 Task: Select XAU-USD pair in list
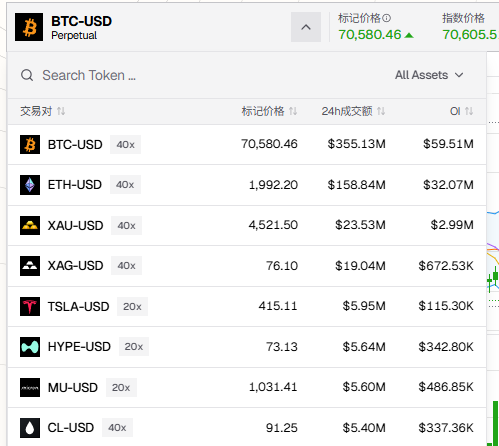pyautogui.click(x=247, y=225)
